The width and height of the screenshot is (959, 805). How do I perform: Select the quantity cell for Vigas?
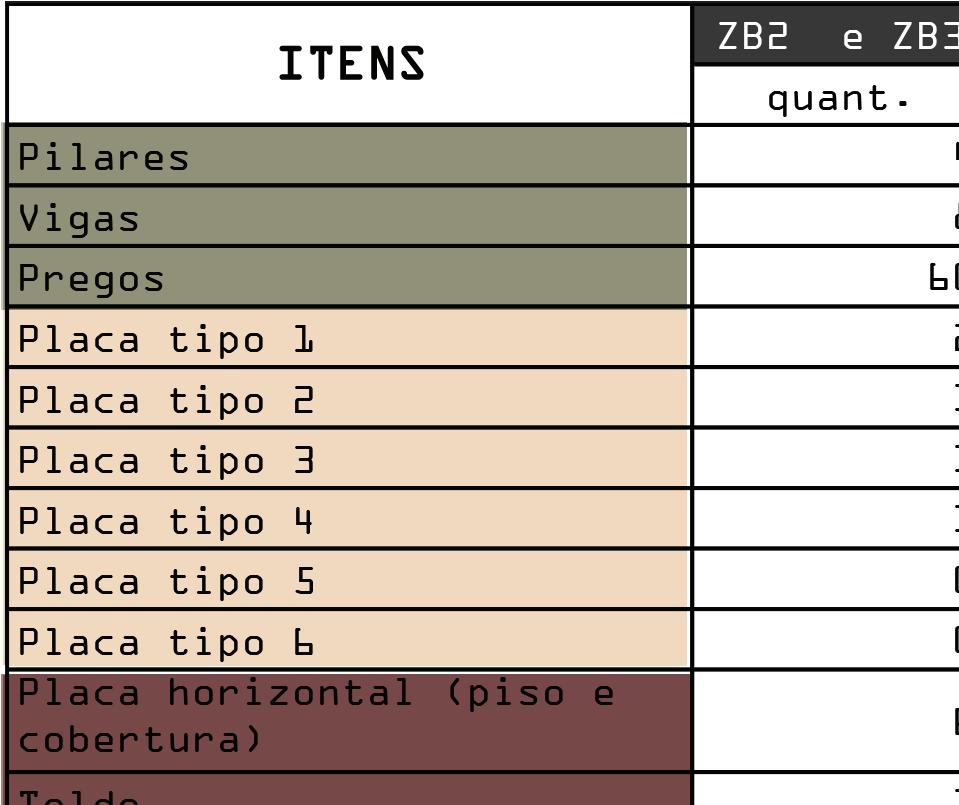(826, 216)
